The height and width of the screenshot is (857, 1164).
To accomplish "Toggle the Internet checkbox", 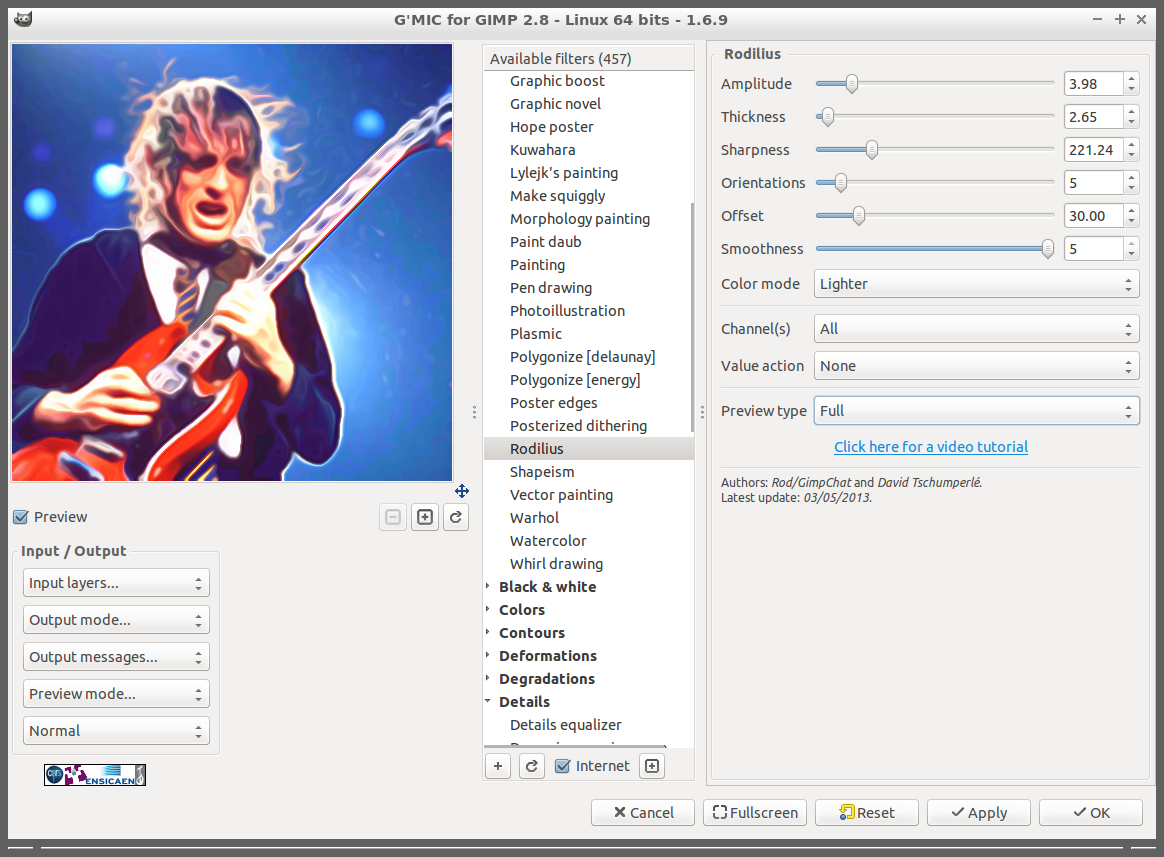I will point(563,766).
